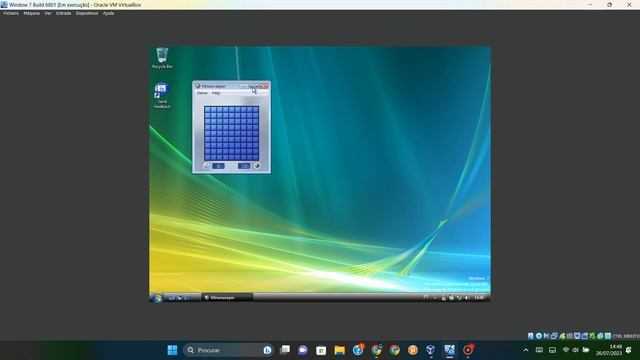Image resolution: width=640 pixels, height=360 pixels.
Task: Open the orange round app on the taskbar
Action: pos(413,350)
